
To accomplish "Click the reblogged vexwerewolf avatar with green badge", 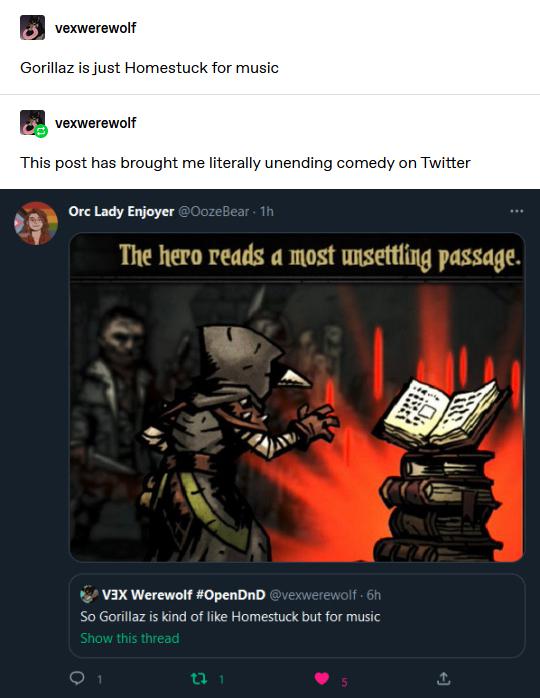I will click(33, 123).
